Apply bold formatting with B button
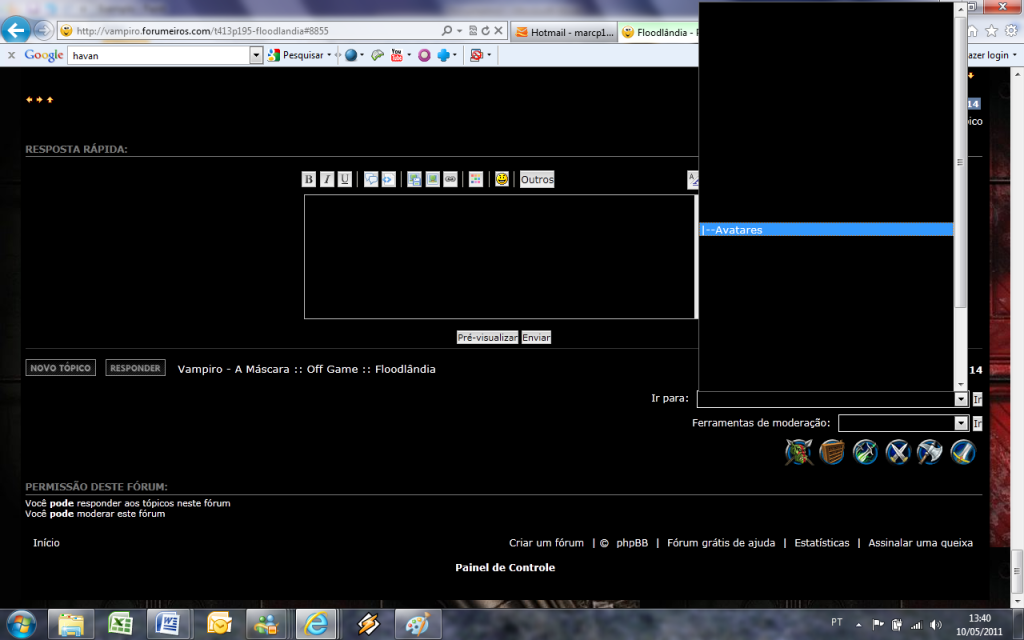 click(309, 179)
